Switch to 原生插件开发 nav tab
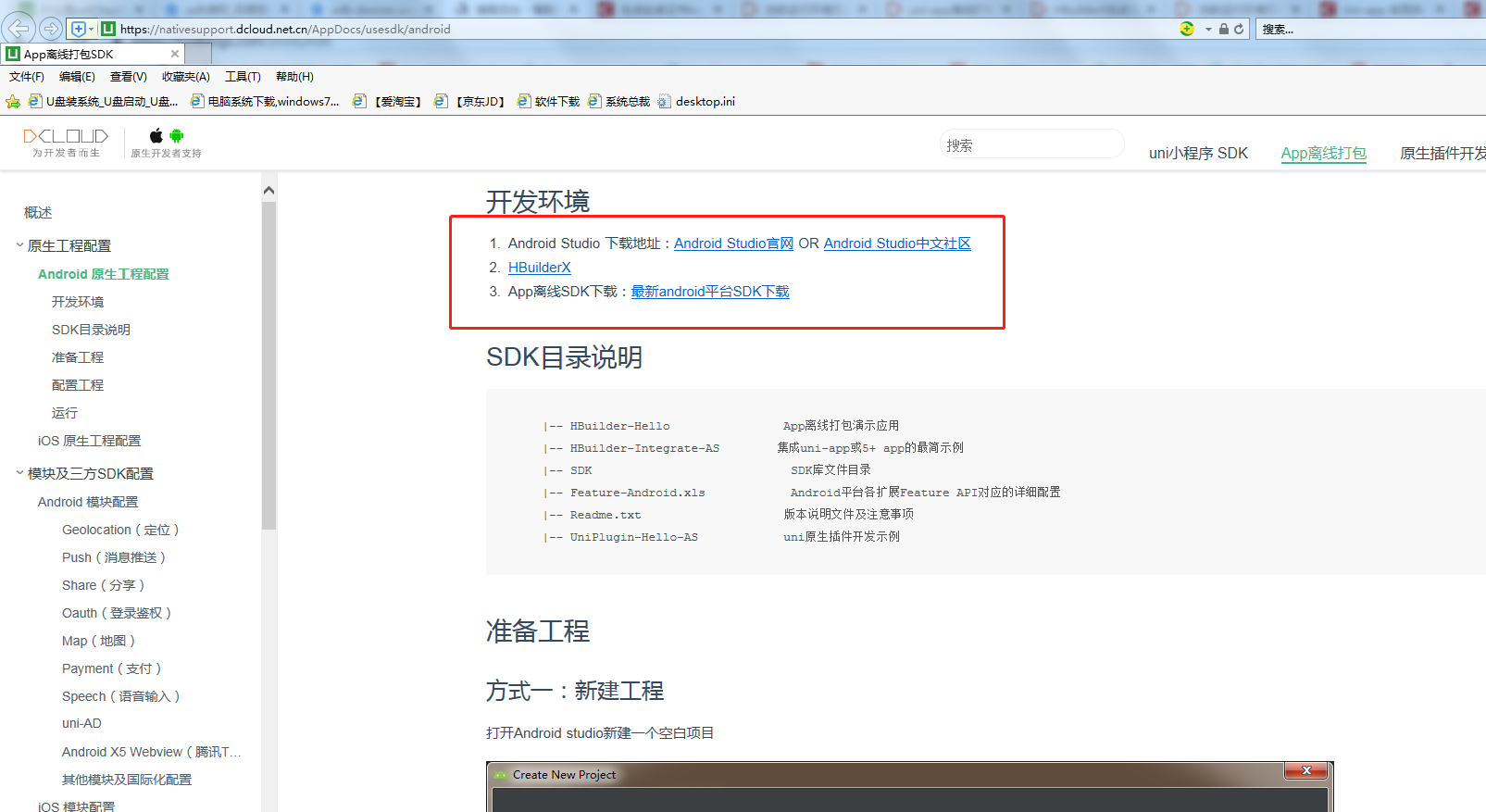Image resolution: width=1486 pixels, height=812 pixels. coord(1442,153)
